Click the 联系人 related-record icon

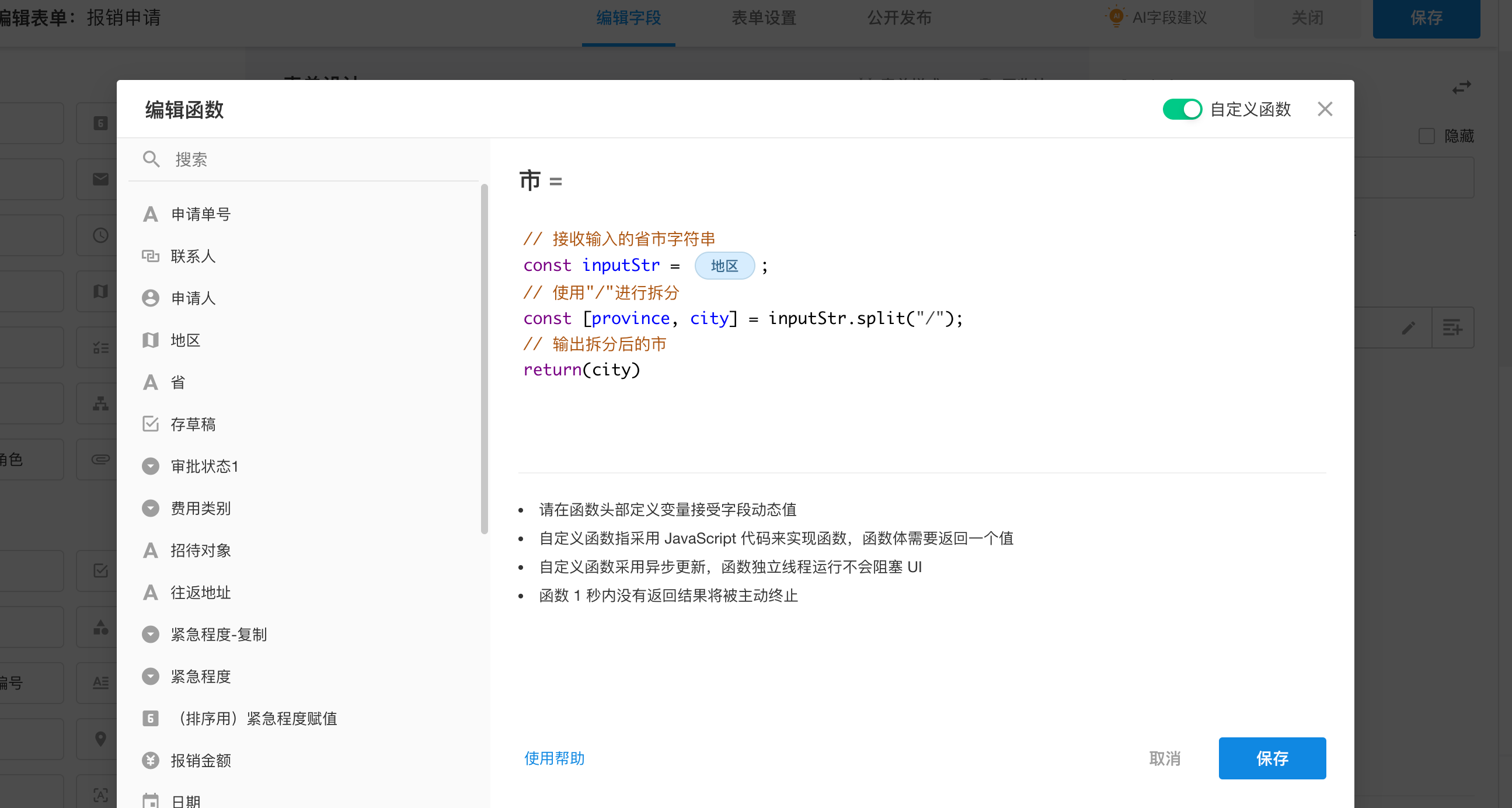tap(150, 256)
